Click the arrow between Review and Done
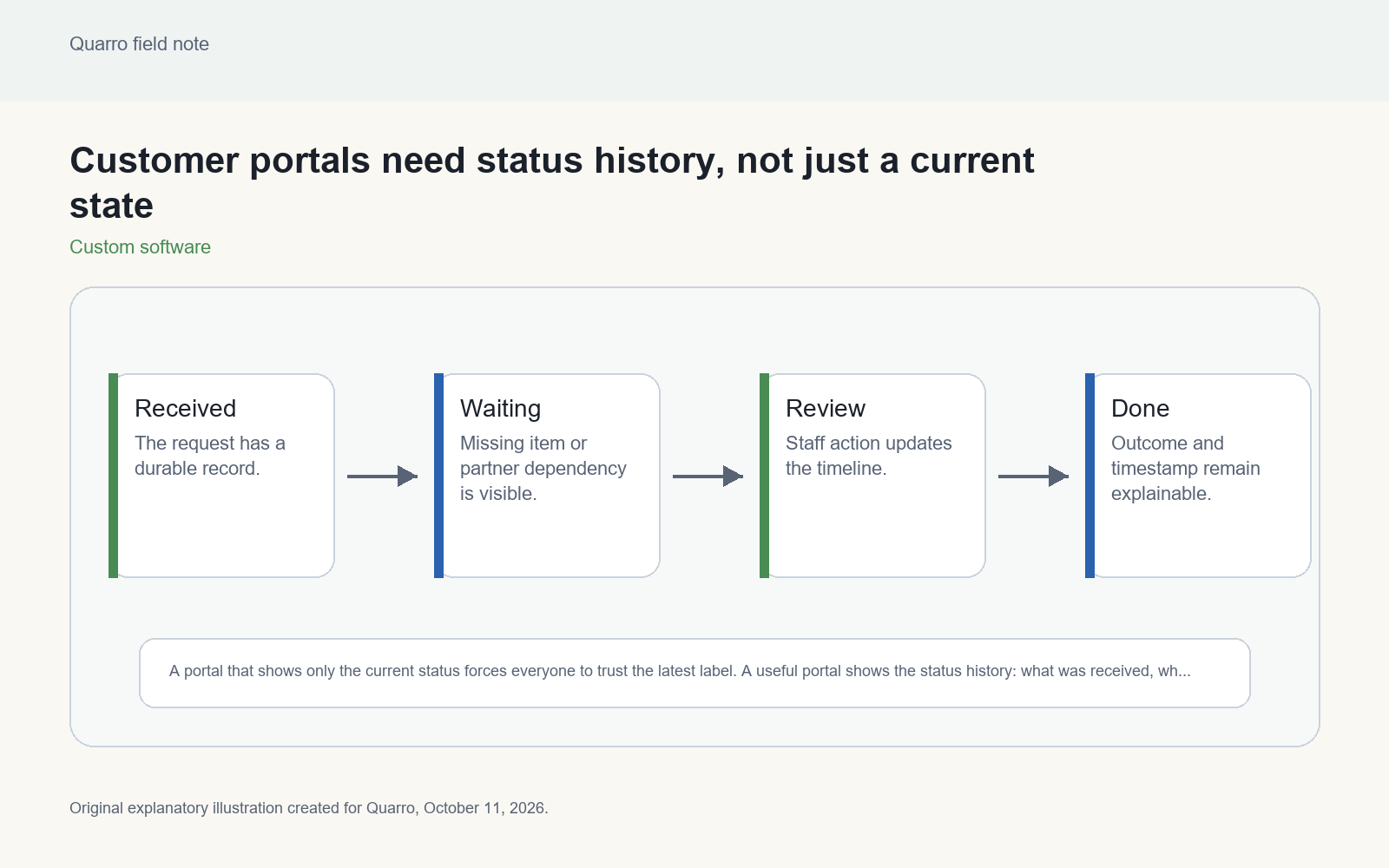 point(1034,476)
